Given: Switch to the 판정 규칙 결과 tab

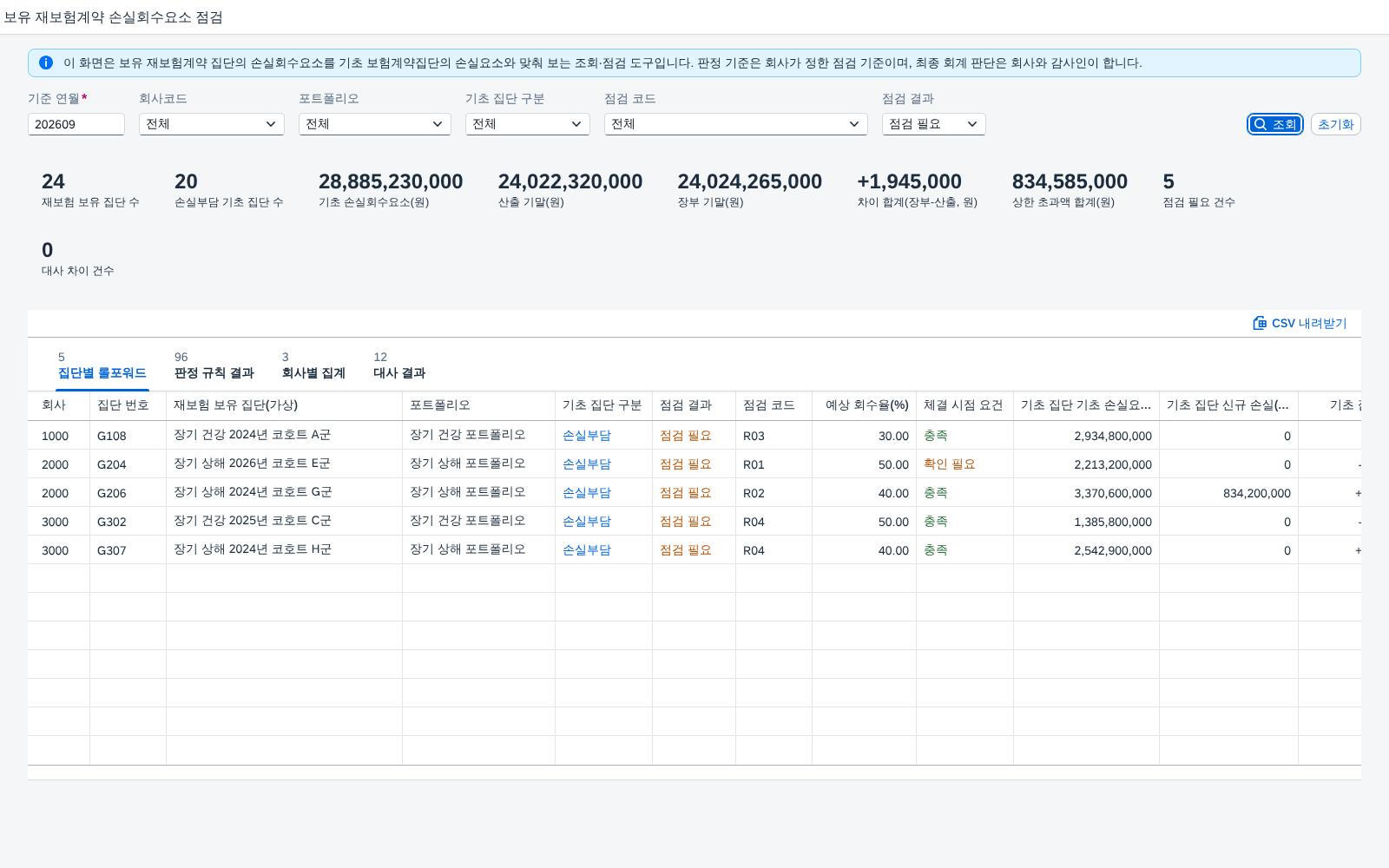Looking at the screenshot, I should tap(214, 366).
